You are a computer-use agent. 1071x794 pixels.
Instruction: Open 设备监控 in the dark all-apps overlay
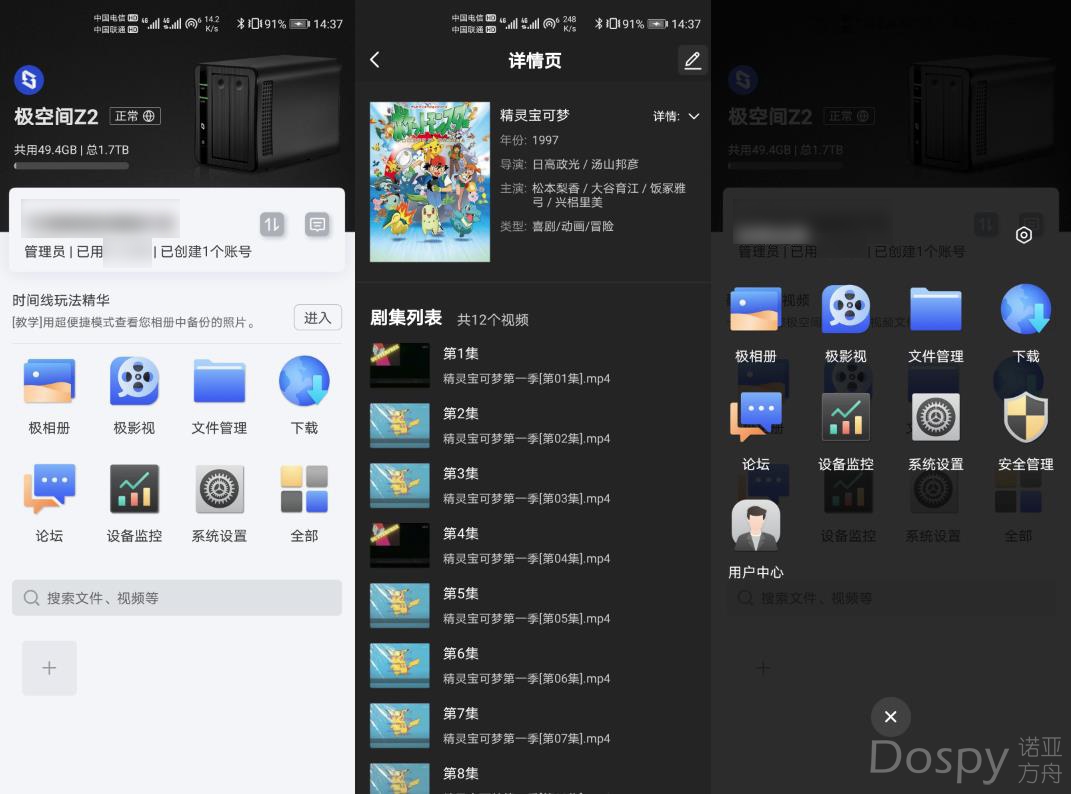coord(846,417)
